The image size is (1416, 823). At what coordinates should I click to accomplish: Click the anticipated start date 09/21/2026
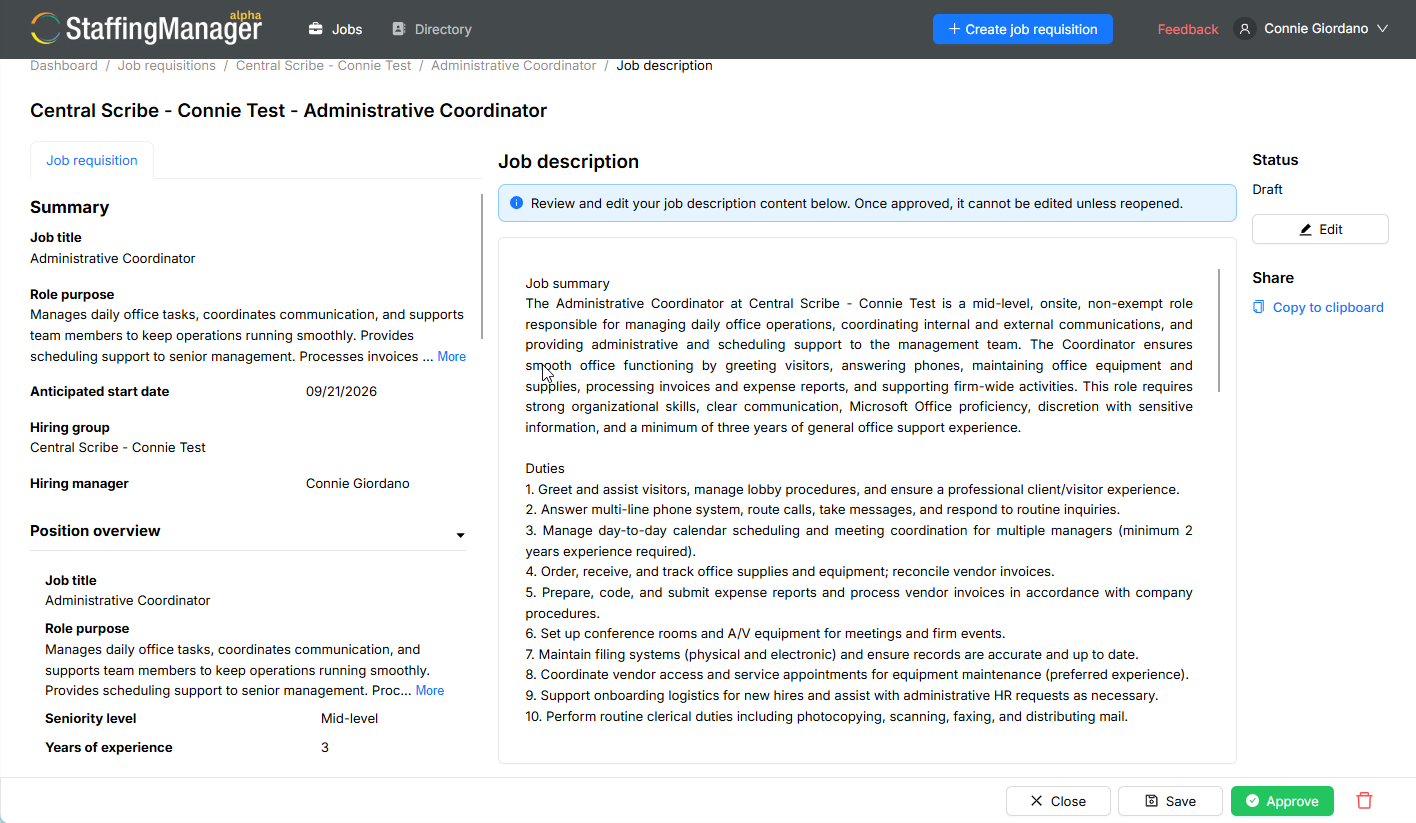341,391
